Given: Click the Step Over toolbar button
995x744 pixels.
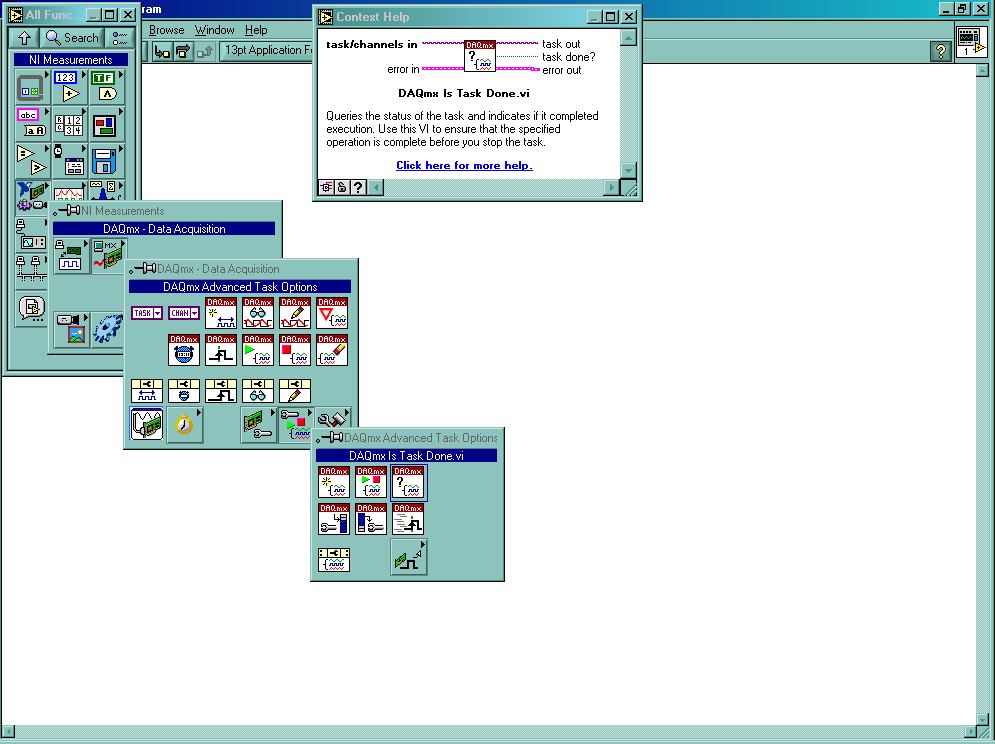Looking at the screenshot, I should point(183,51).
